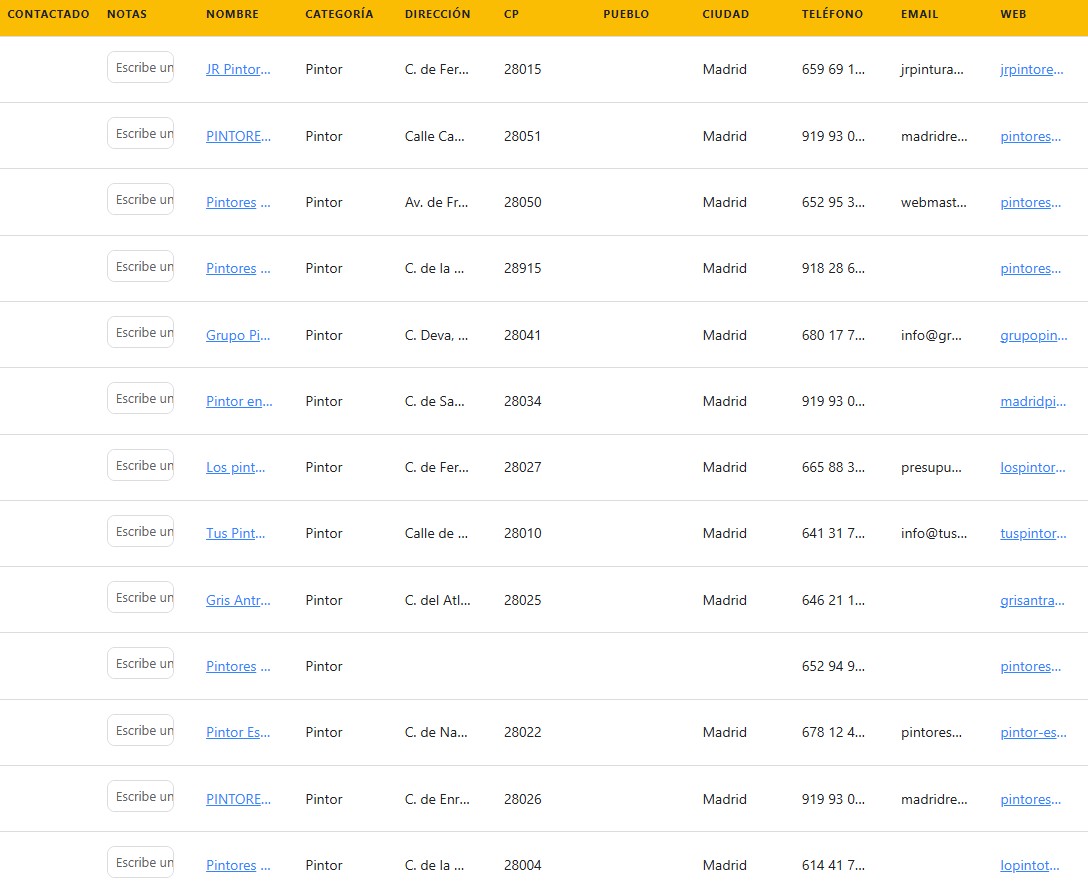Focus the notes field in 28915 row

click(140, 266)
